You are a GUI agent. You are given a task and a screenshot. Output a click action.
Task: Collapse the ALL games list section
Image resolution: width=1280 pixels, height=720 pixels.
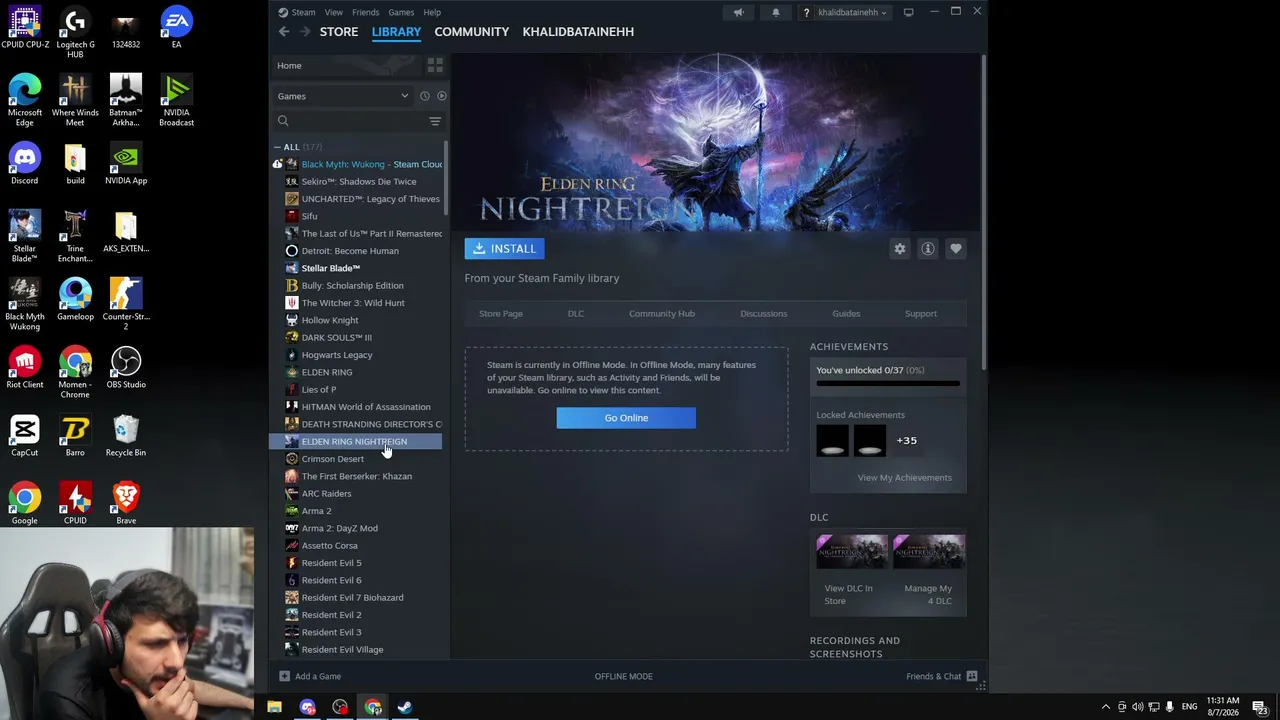[x=278, y=147]
